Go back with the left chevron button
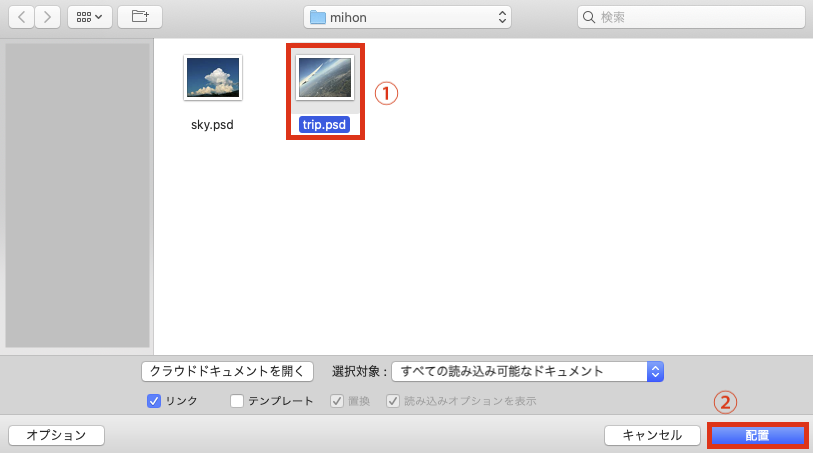The height and width of the screenshot is (453, 813). point(21,17)
